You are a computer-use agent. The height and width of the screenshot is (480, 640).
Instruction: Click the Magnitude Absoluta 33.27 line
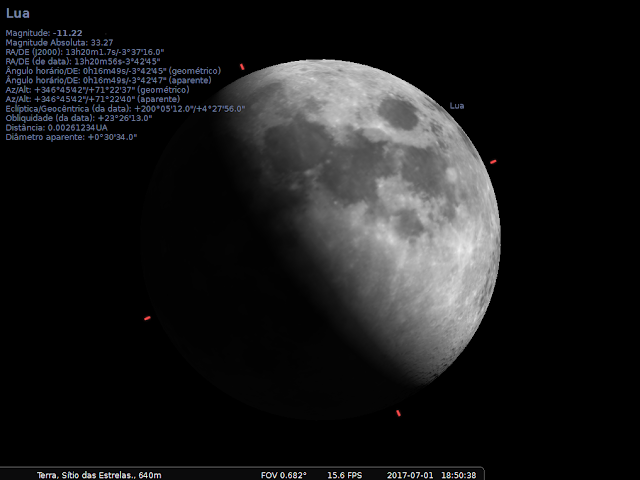(60, 42)
